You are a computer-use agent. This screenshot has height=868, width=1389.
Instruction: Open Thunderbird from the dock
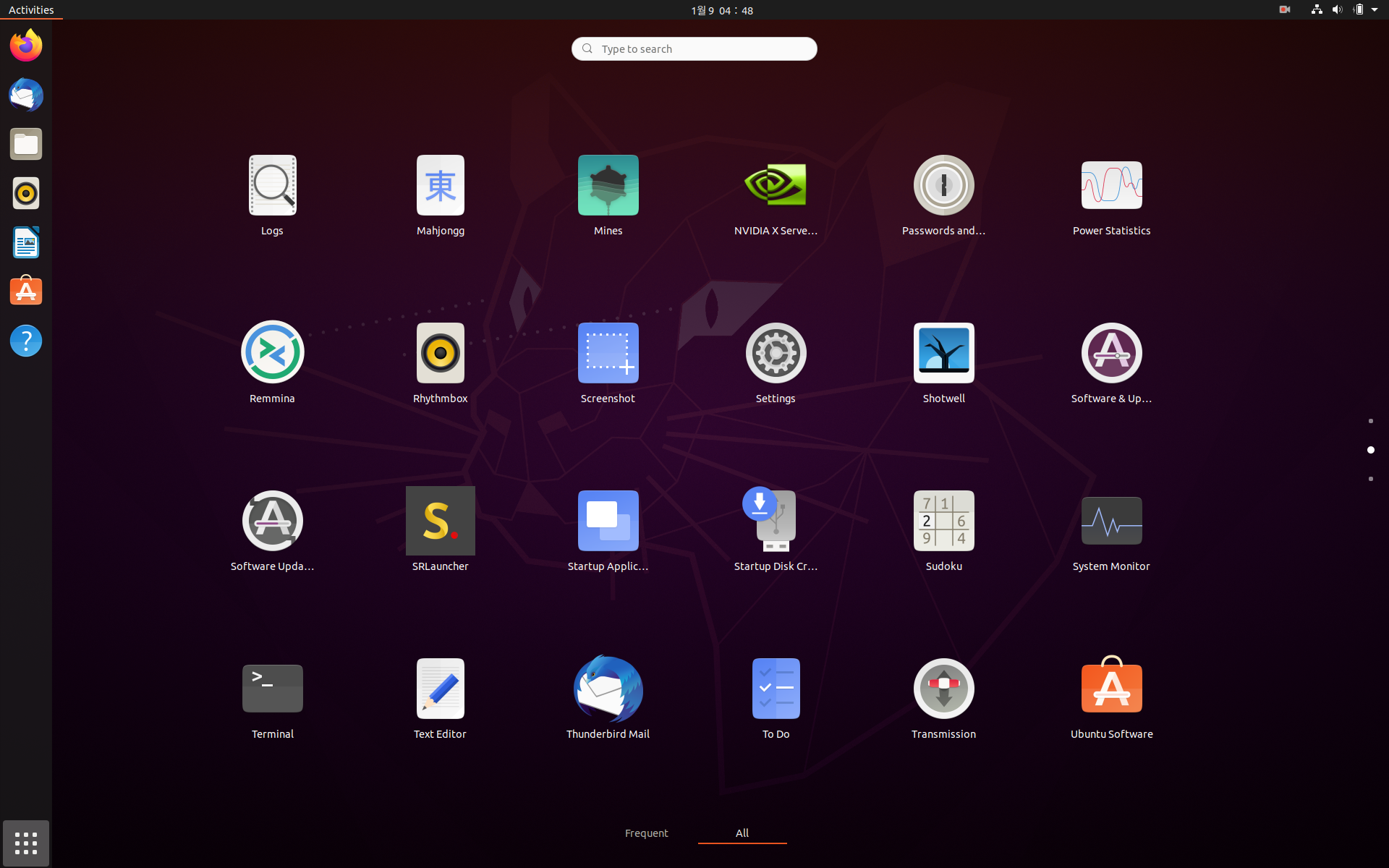point(26,95)
